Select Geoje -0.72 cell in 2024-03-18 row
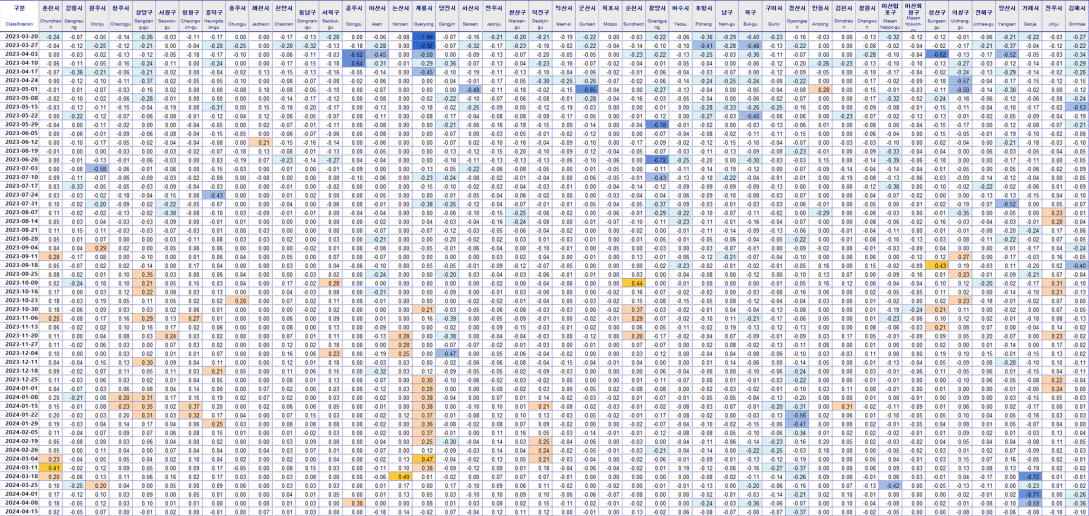Viewport: 1089px width, 516px height. [1030, 476]
